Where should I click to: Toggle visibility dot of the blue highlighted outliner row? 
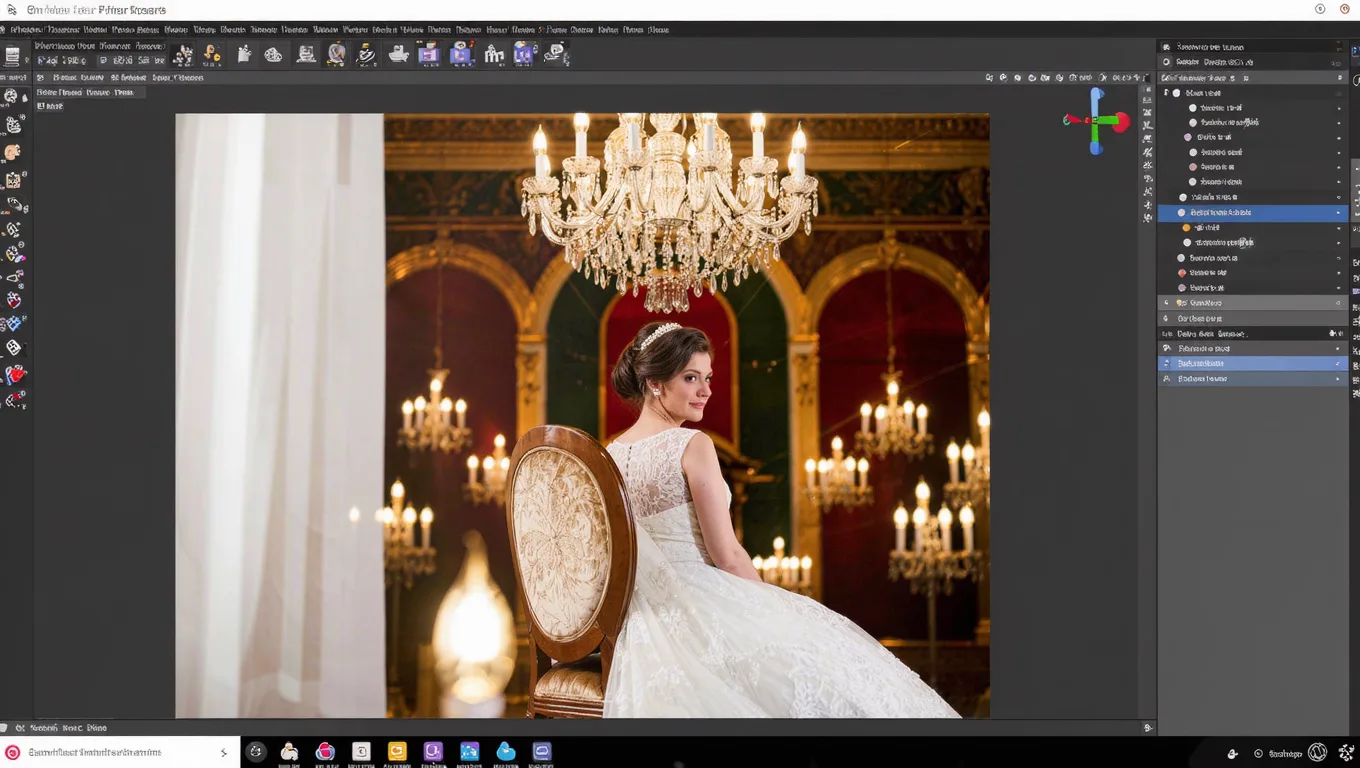[x=1338, y=213]
